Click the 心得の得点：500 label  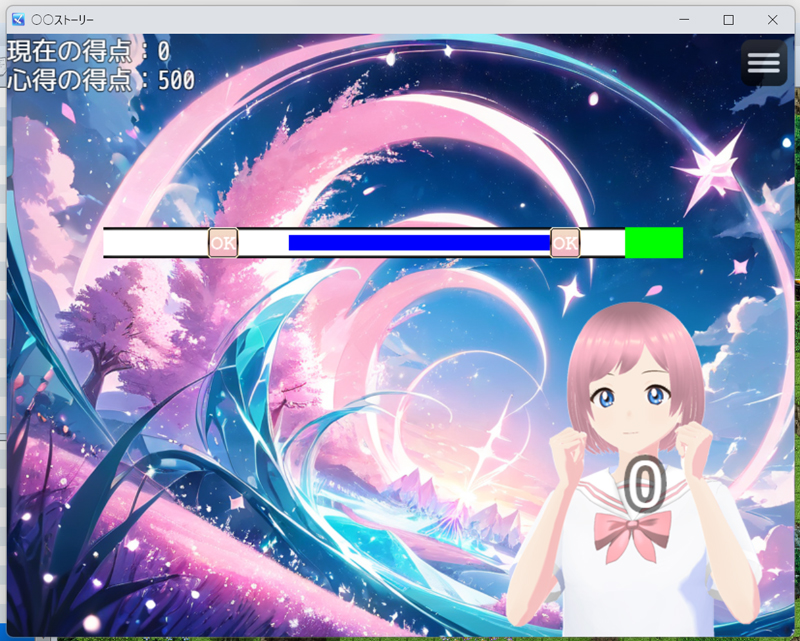click(100, 80)
